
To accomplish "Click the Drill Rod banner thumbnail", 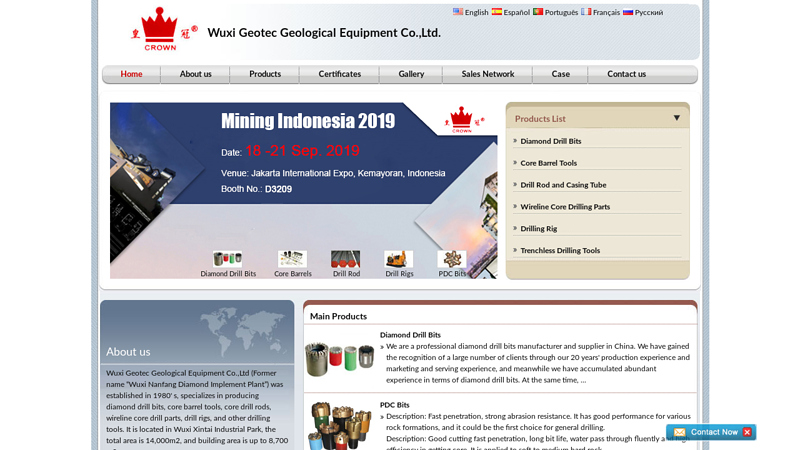I will (345, 259).
